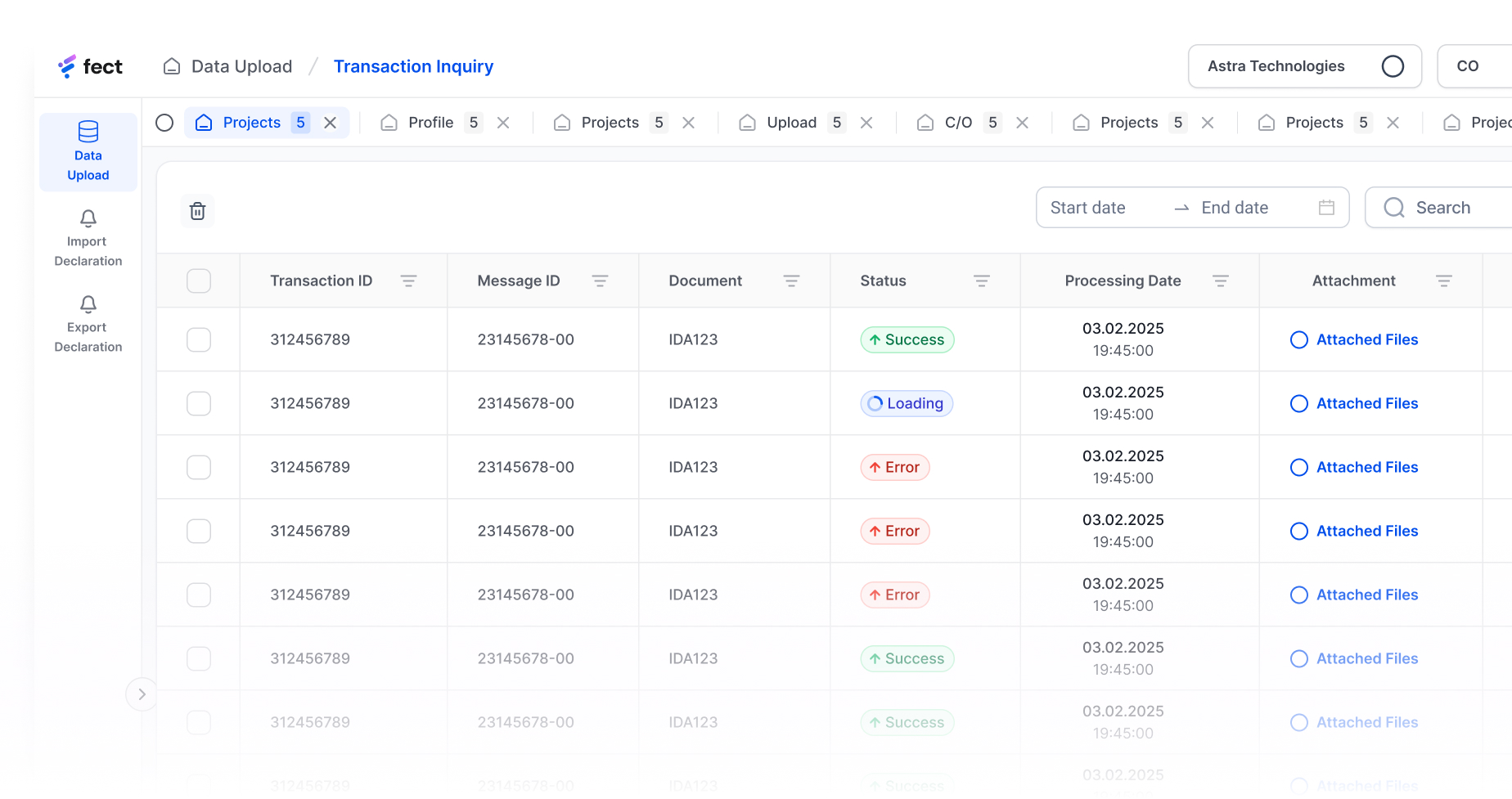Click the trash delete icon

(197, 211)
